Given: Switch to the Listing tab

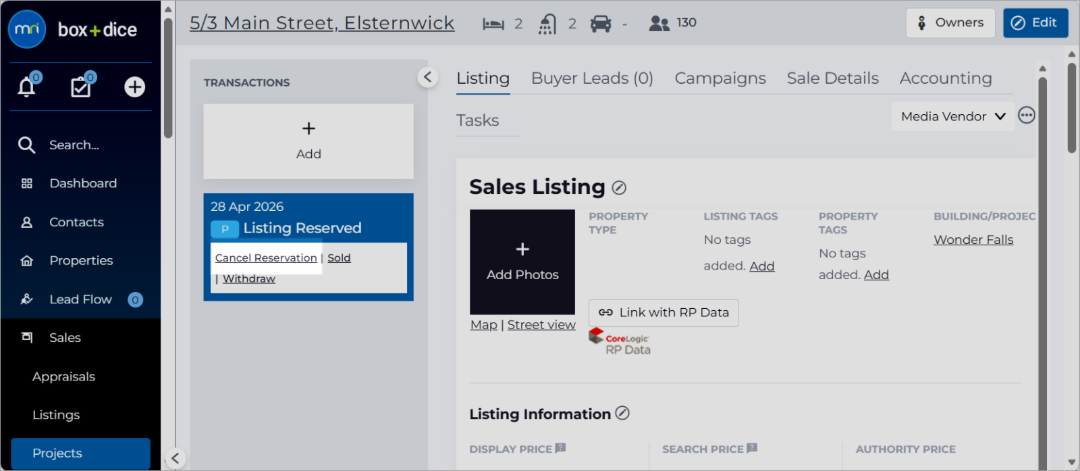Looking at the screenshot, I should [483, 78].
